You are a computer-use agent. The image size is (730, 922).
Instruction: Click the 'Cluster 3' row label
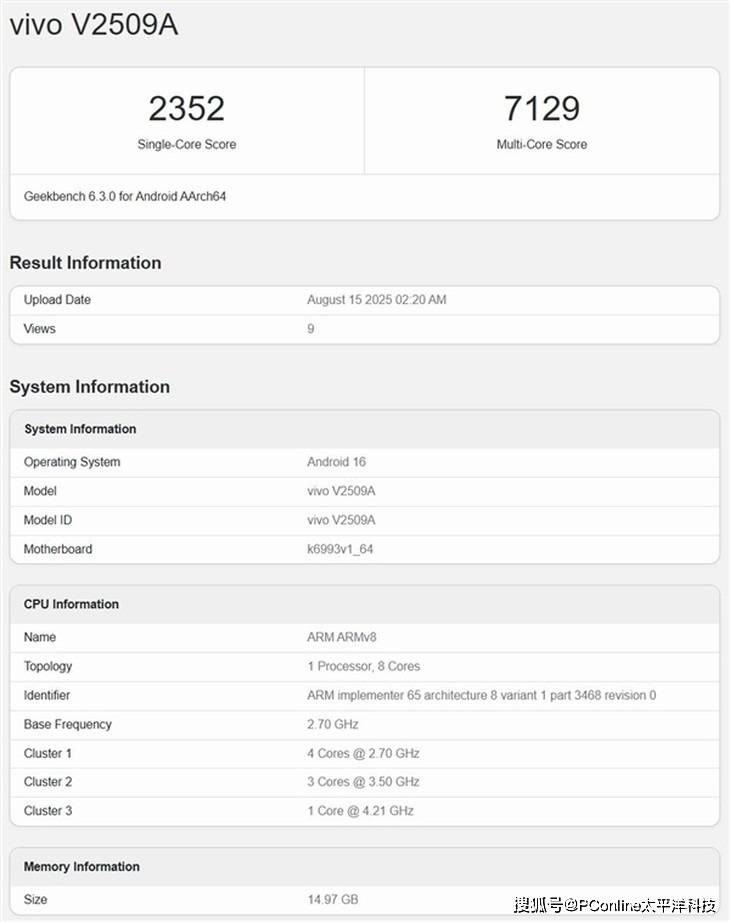(48, 811)
